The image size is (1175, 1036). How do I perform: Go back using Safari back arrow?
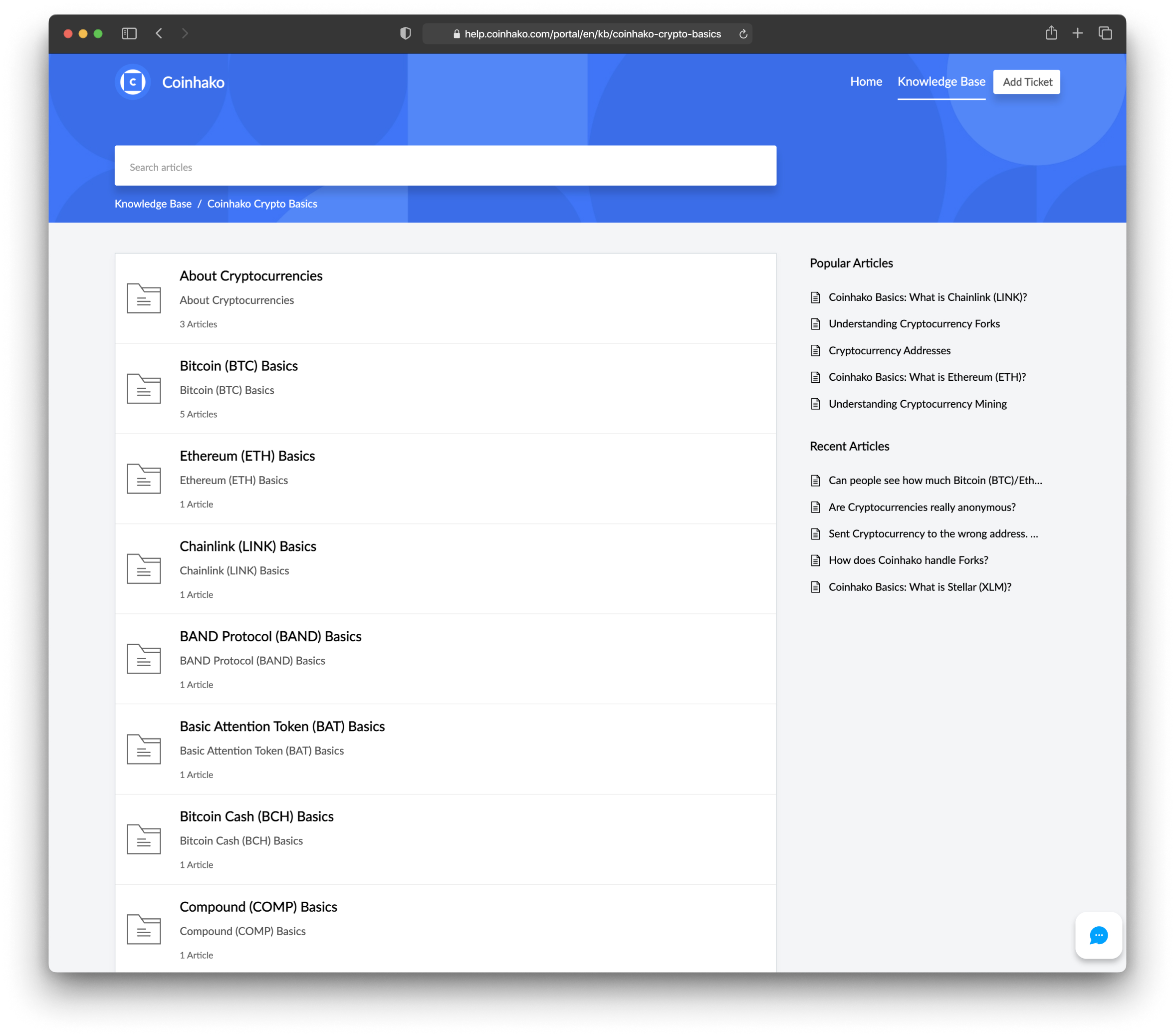click(x=159, y=33)
